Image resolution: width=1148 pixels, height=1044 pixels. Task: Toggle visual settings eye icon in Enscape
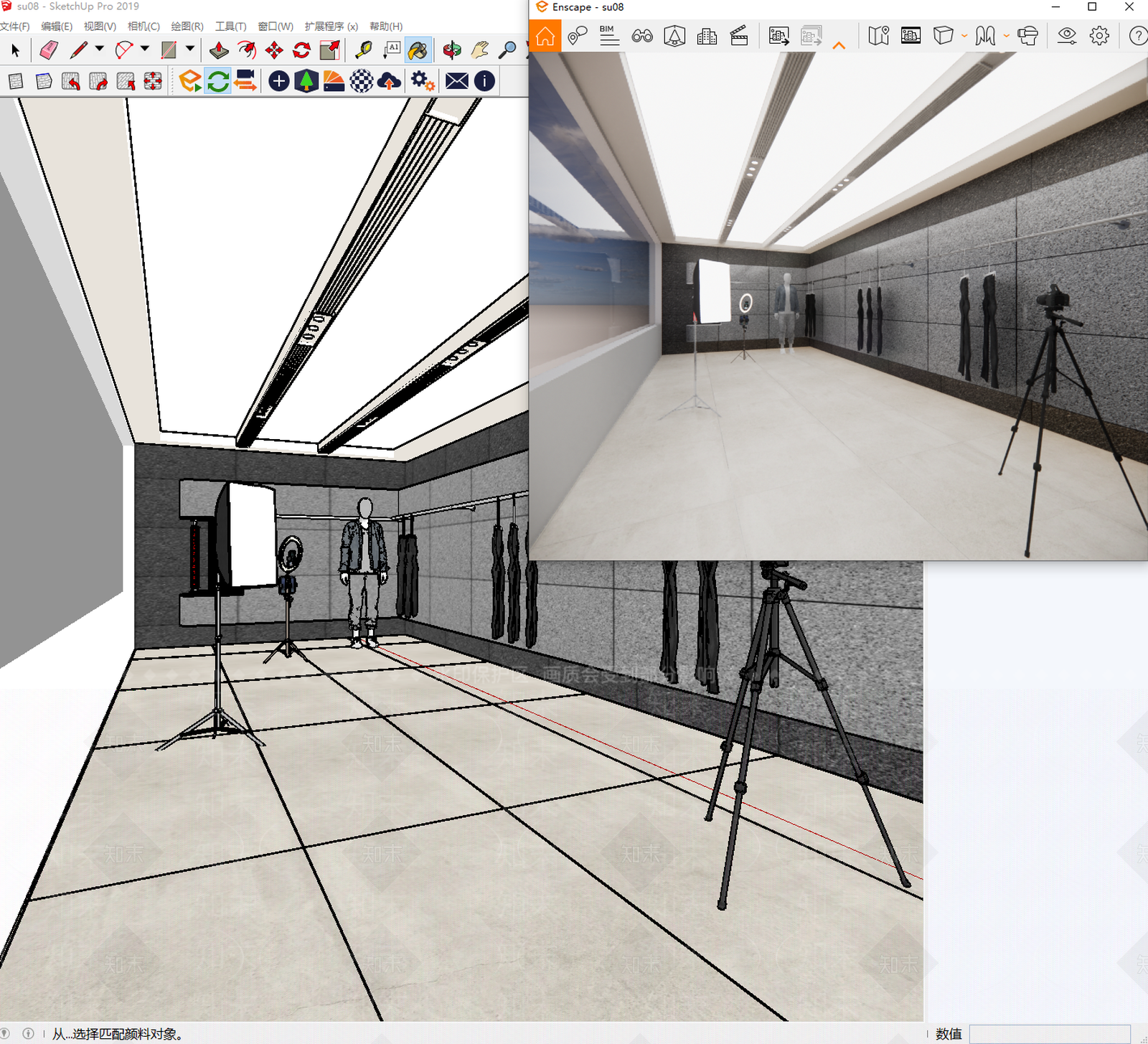[1067, 36]
